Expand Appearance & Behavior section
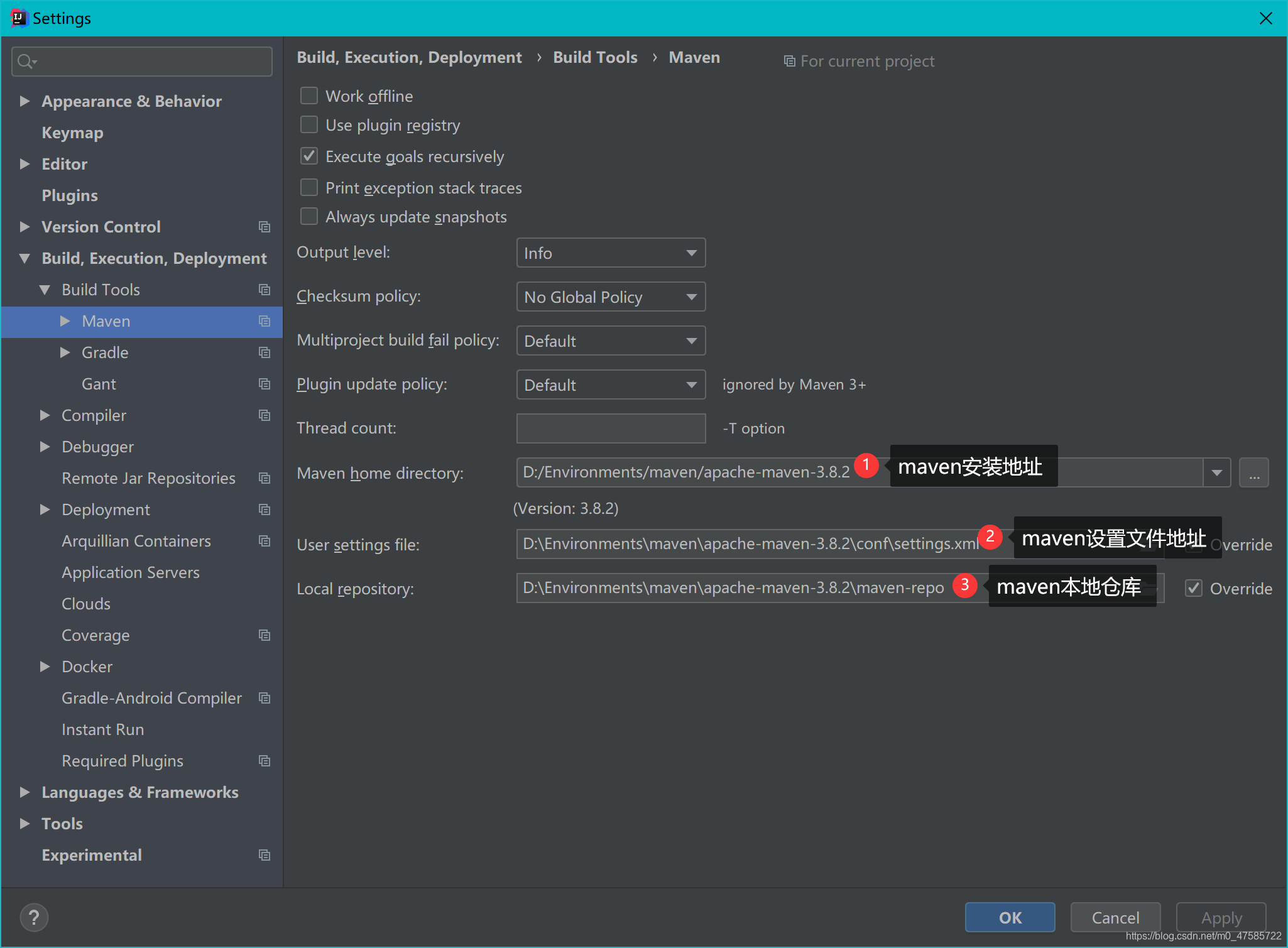The height and width of the screenshot is (948, 1288). pos(25,101)
